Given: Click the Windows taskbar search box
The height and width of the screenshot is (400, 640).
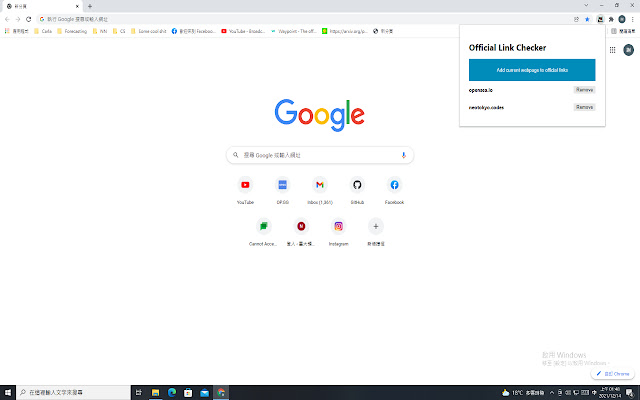Looking at the screenshot, I should 73,393.
